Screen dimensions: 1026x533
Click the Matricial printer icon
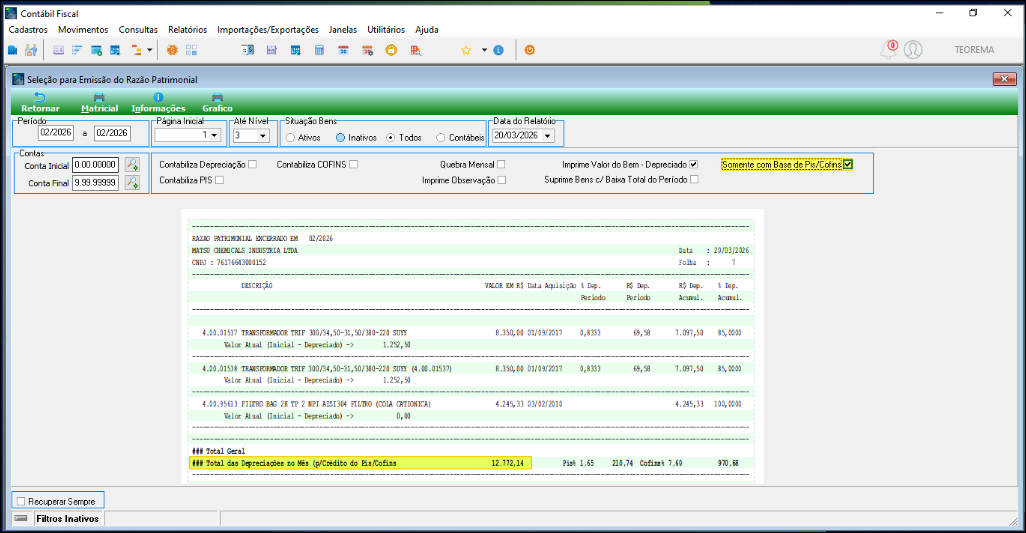point(99,98)
